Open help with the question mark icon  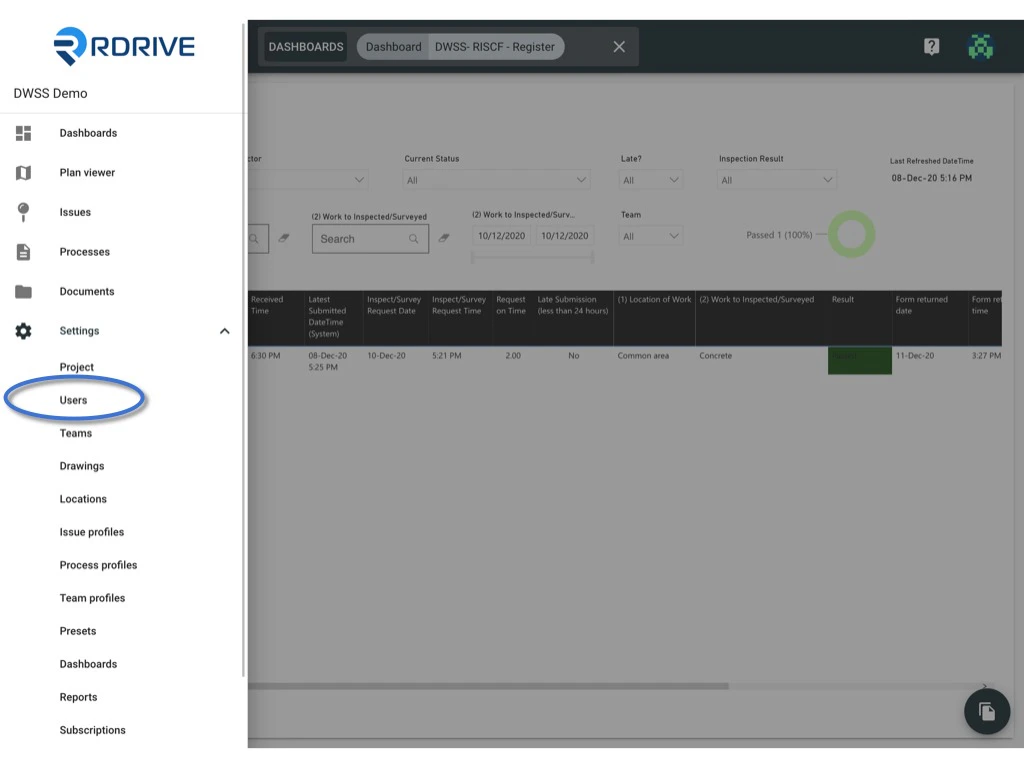tap(931, 46)
